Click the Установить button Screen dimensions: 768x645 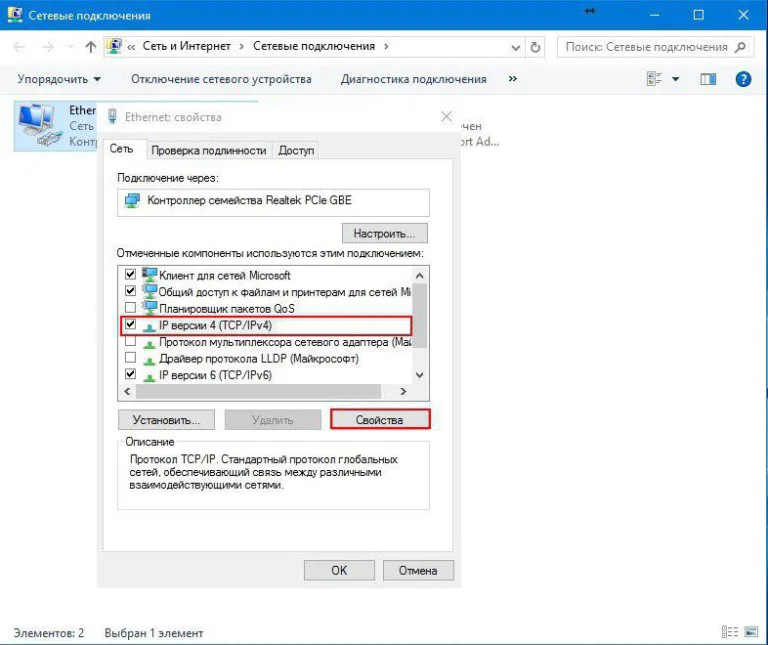coord(166,420)
